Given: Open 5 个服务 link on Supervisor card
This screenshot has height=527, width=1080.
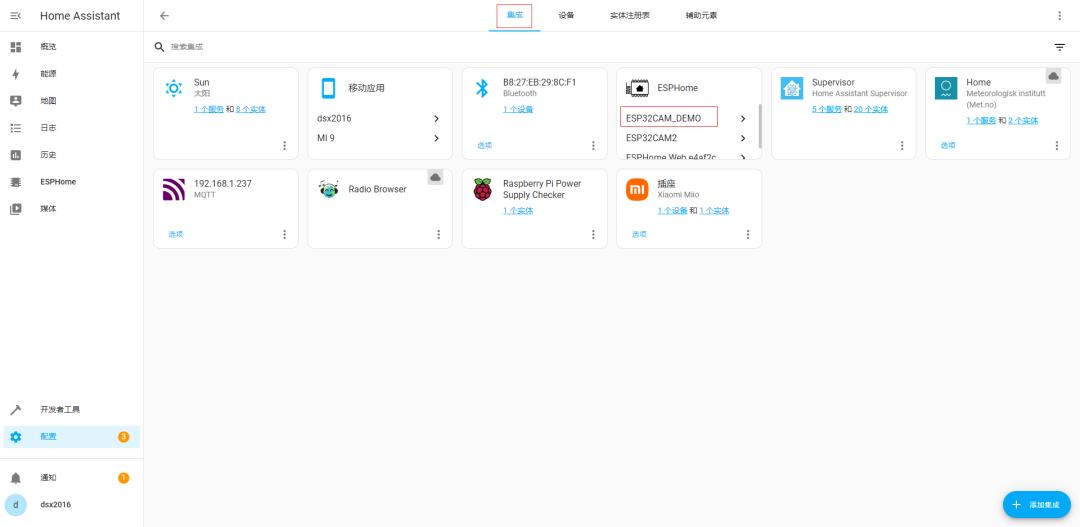Looking at the screenshot, I should click(x=827, y=110).
